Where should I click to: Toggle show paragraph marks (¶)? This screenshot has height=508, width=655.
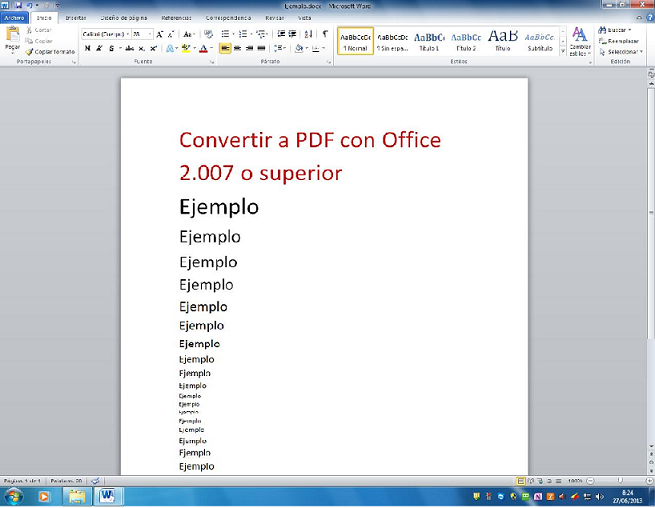(325, 34)
